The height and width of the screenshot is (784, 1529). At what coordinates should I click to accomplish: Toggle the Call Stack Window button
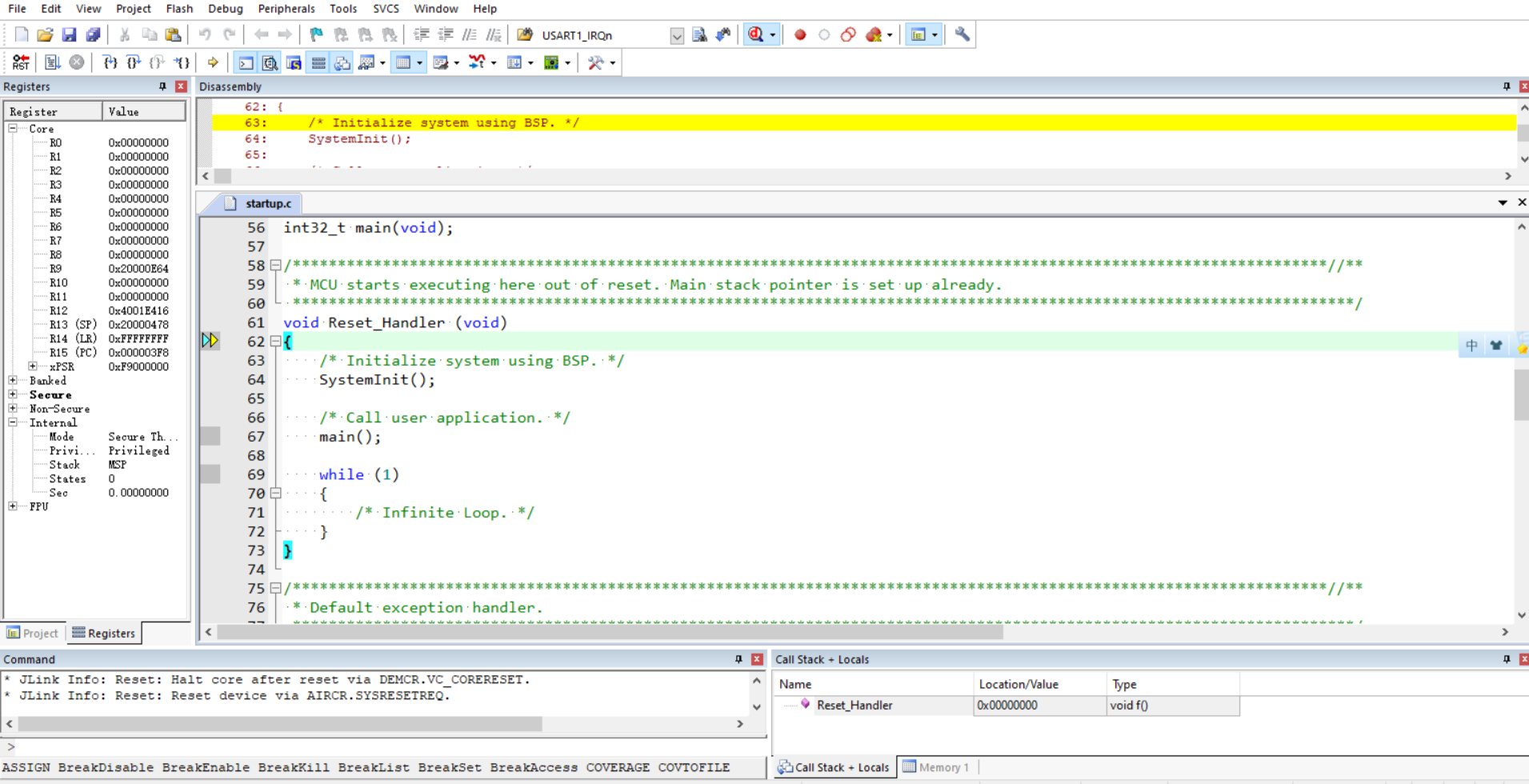[342, 62]
